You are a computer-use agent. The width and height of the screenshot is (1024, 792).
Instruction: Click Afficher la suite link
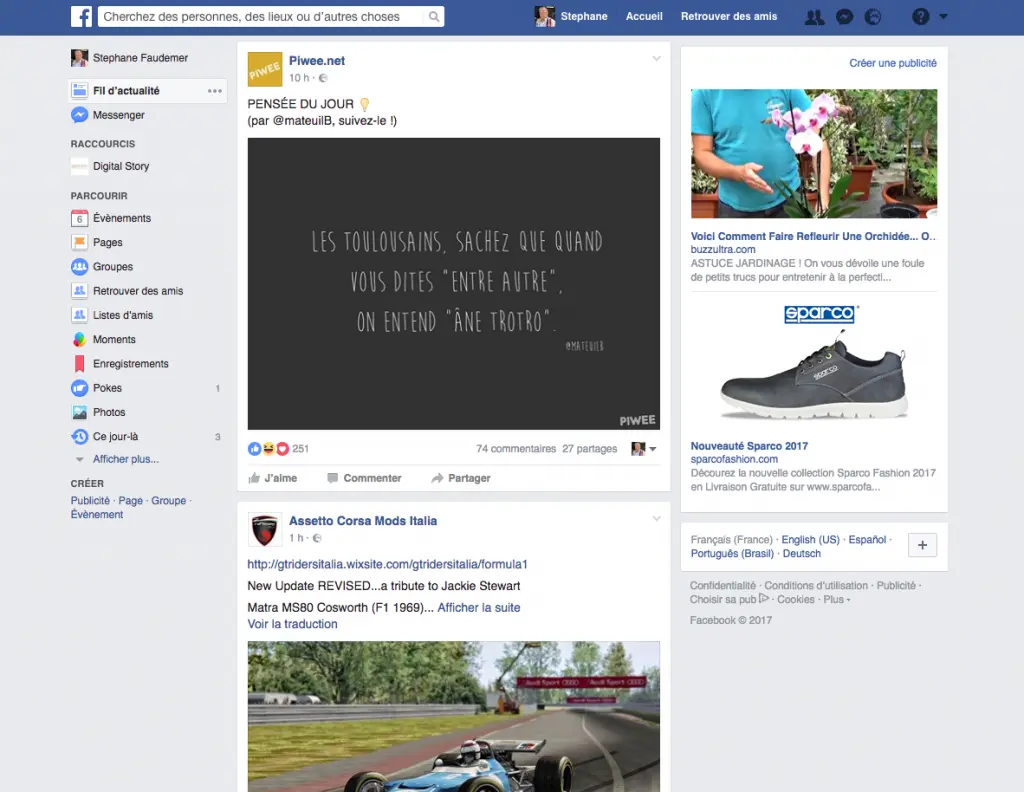[x=479, y=607]
